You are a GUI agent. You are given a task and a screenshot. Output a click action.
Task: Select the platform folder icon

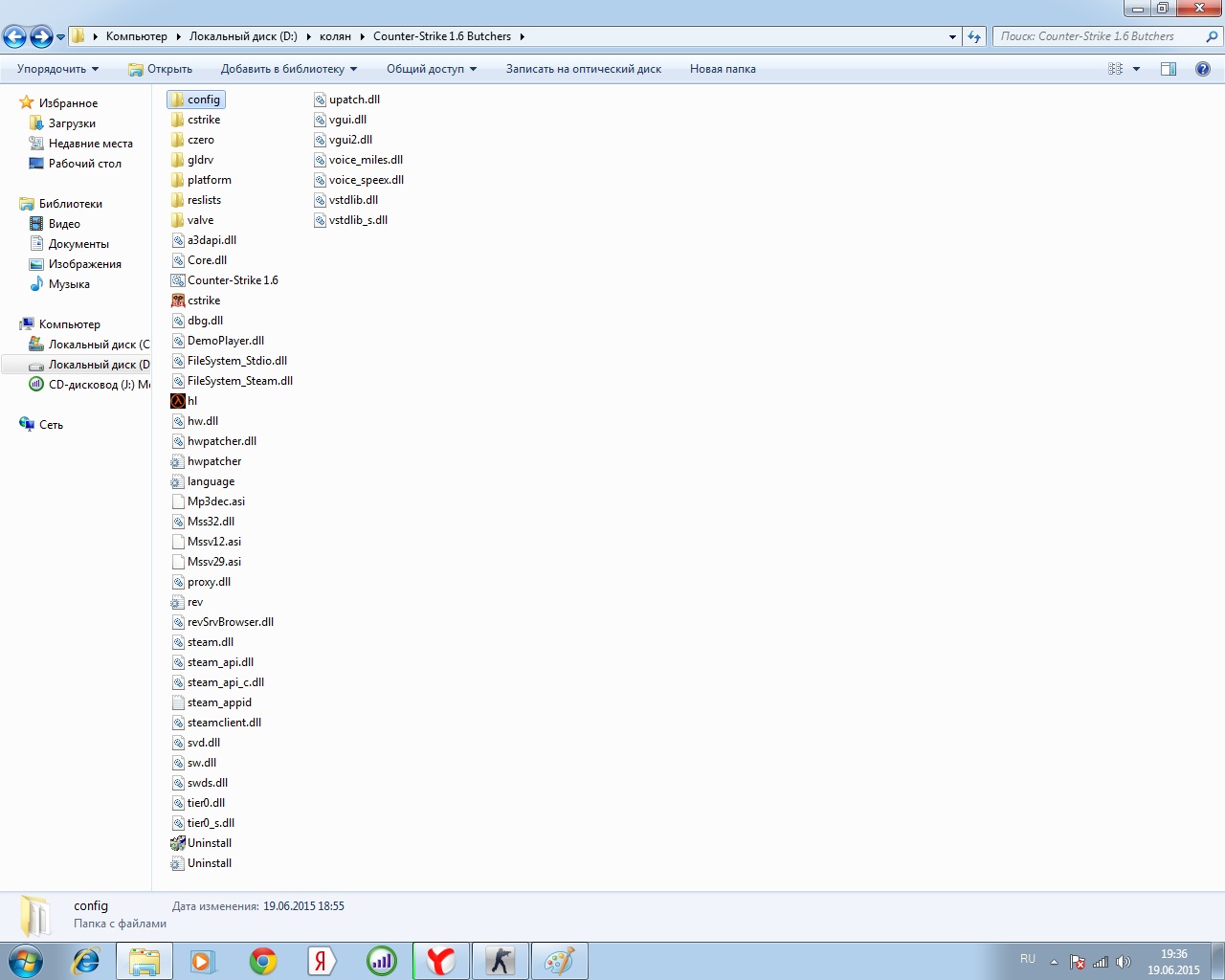[177, 180]
